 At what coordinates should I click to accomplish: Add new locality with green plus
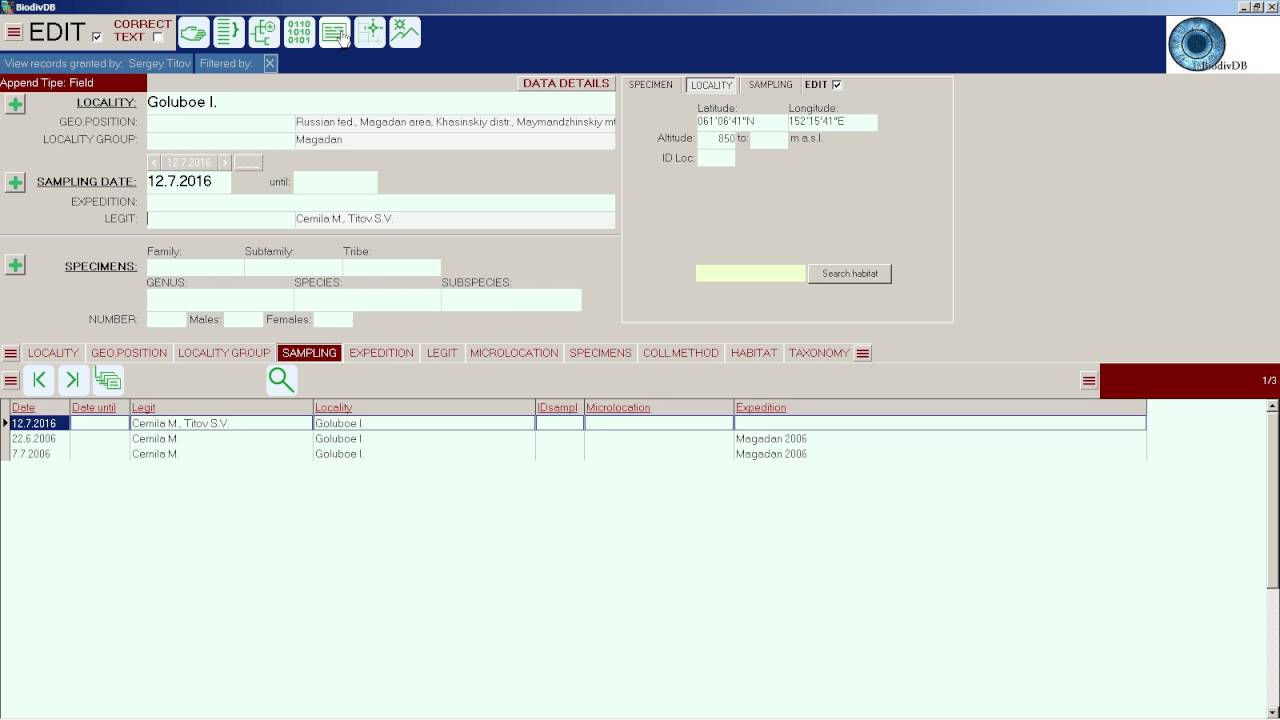coord(15,104)
